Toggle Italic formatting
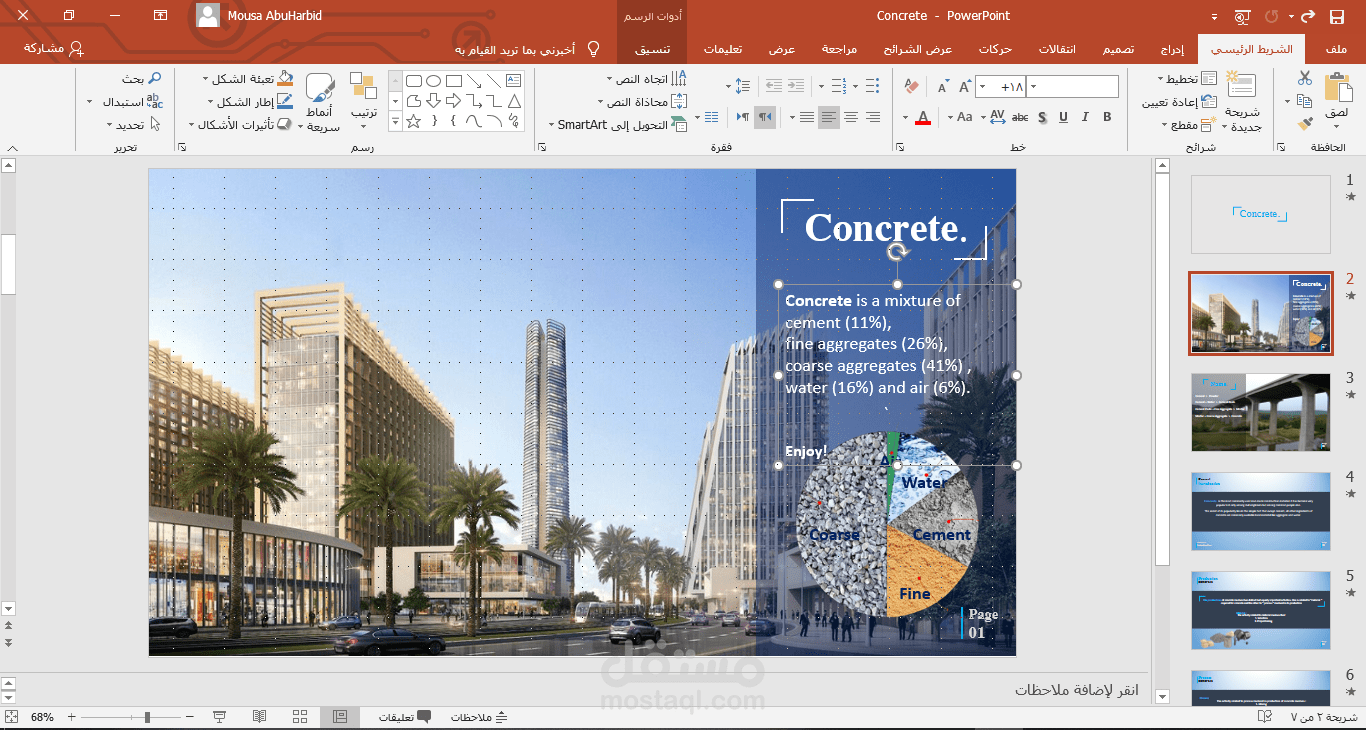Screen dimensions: 1366x730 (1085, 117)
